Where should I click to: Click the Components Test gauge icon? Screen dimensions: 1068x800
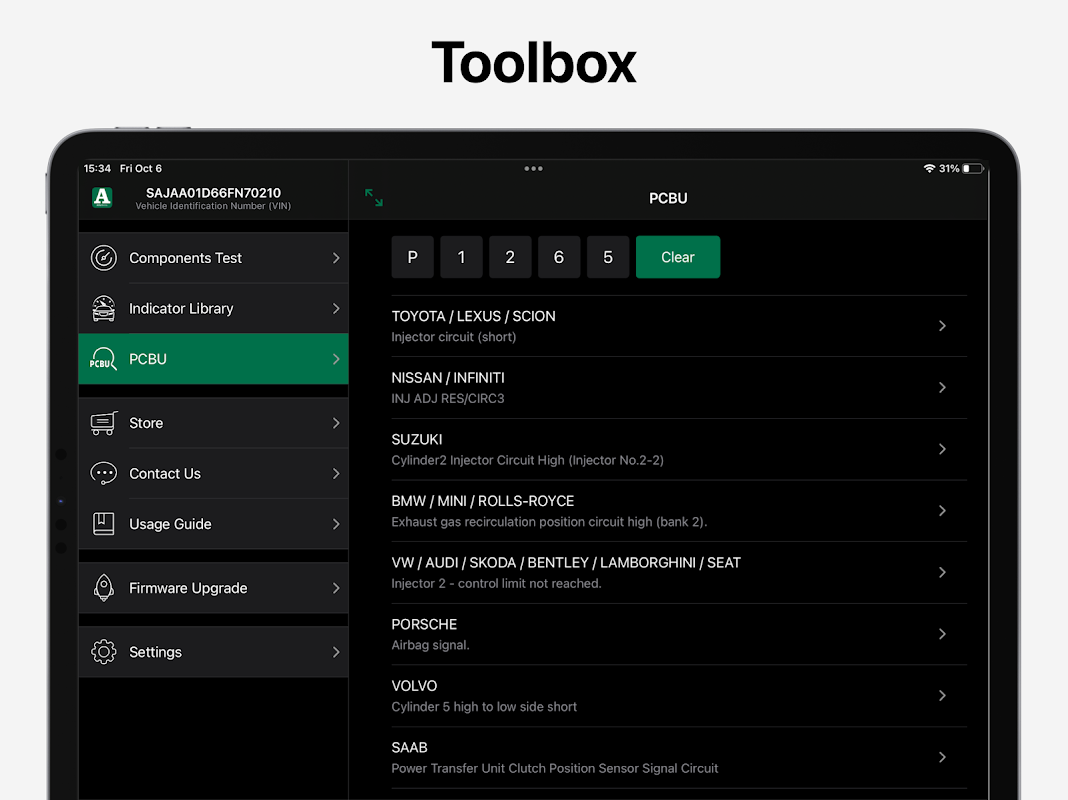pos(103,258)
